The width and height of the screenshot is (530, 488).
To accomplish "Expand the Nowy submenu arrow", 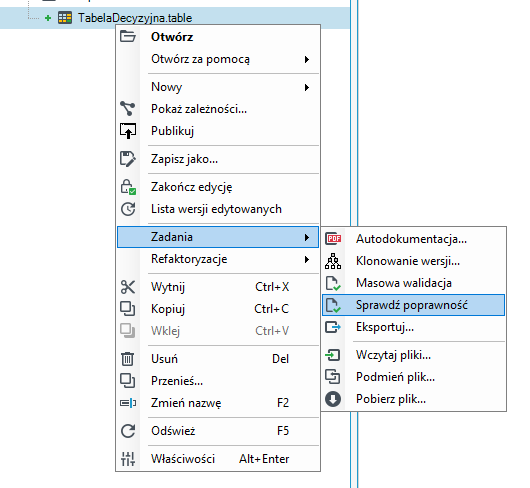I will point(307,88).
